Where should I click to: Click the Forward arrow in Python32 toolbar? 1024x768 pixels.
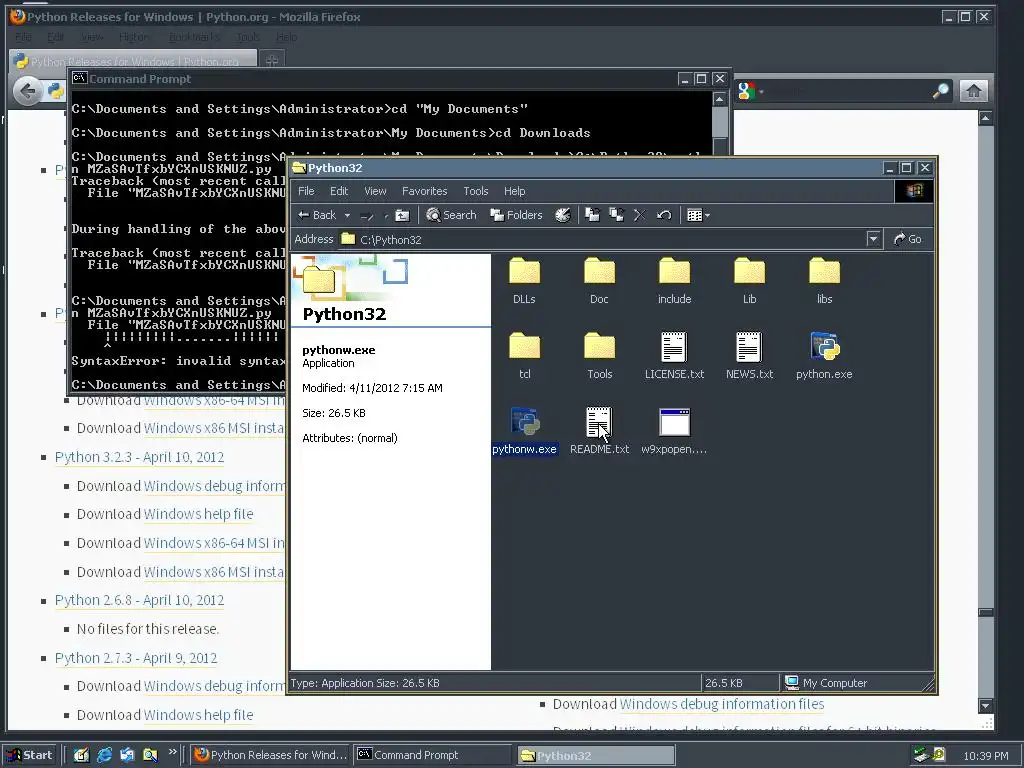[368, 215]
